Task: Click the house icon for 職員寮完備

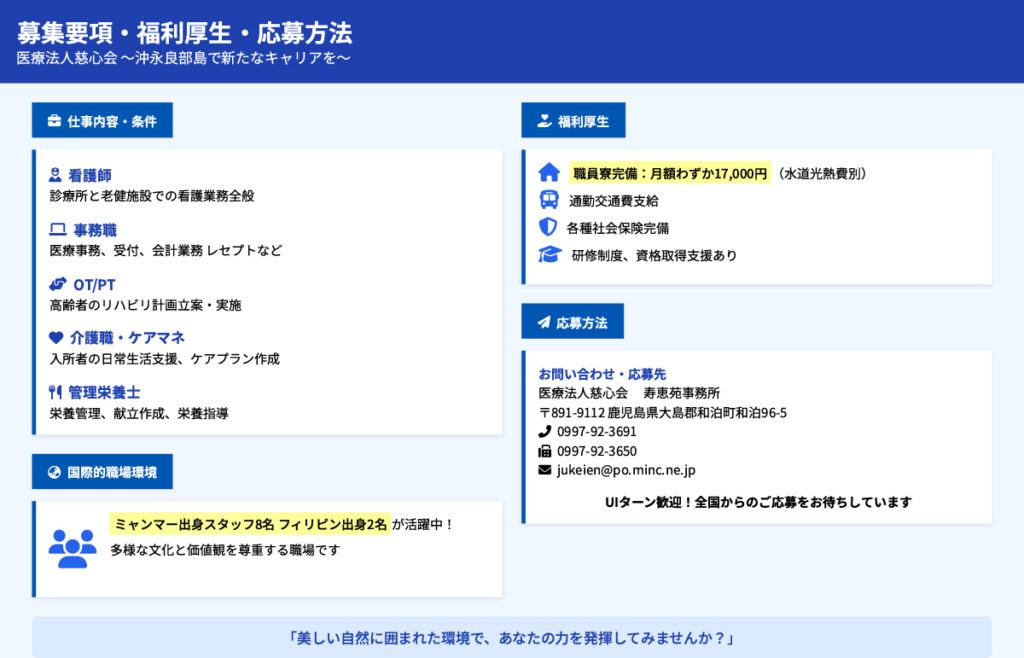Action: pos(549,173)
